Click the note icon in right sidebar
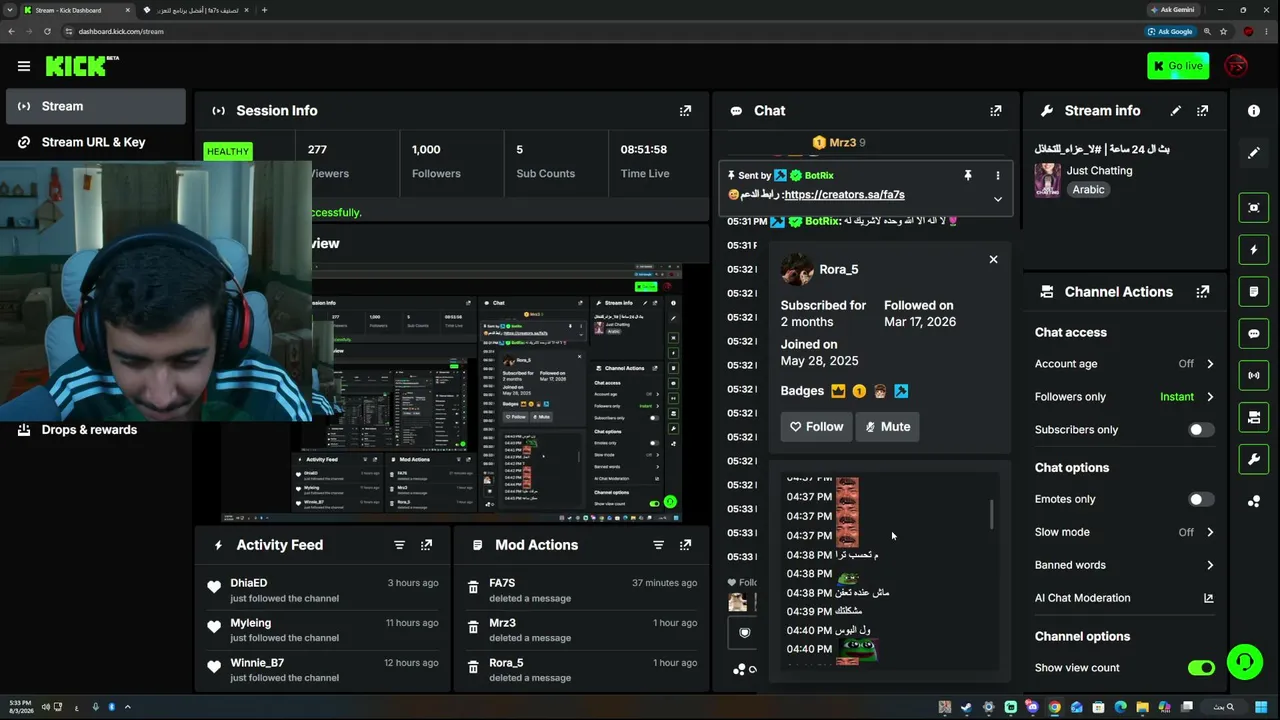This screenshot has width=1280, height=720. pyautogui.click(x=1254, y=292)
